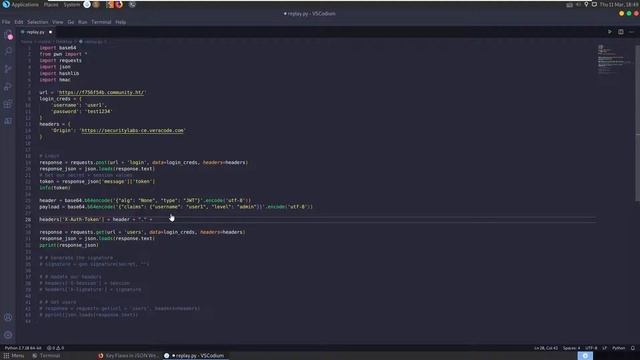
Task: Click the unsaved dot on the replay.py tab
Action: point(50,32)
